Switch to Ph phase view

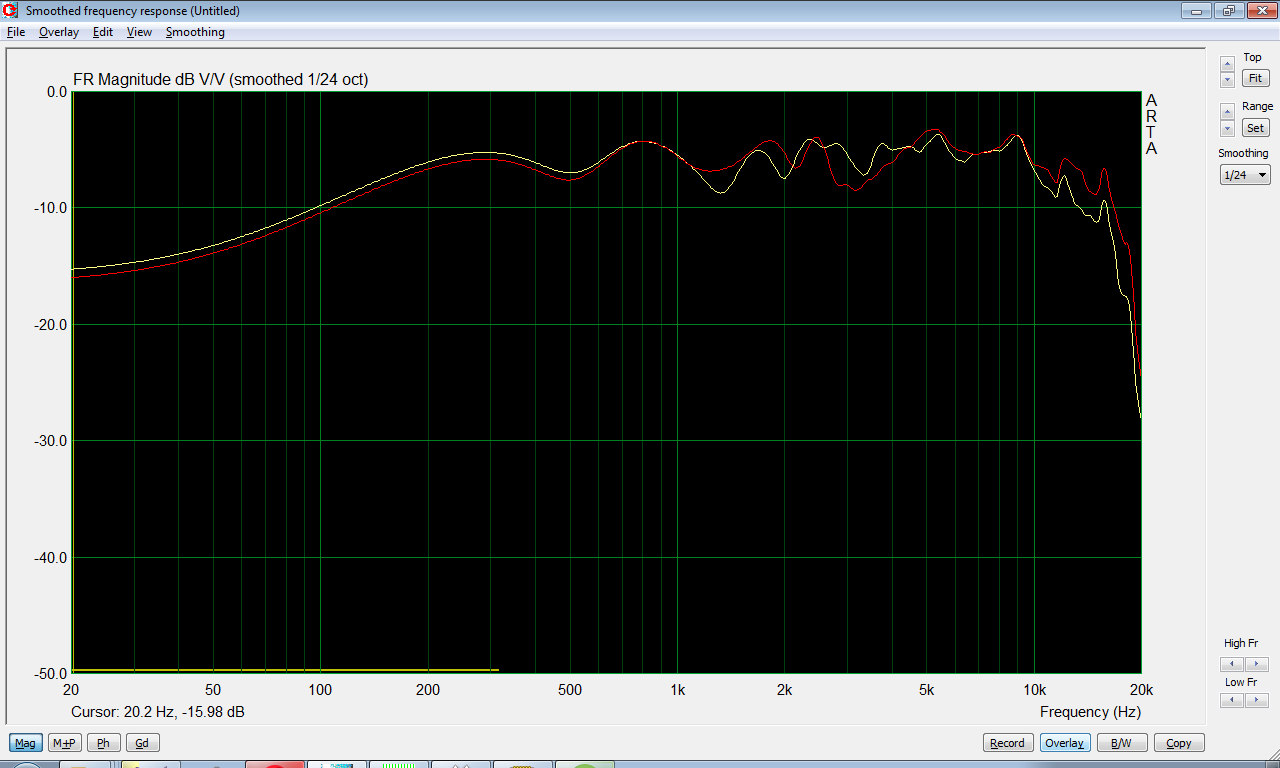pyautogui.click(x=104, y=743)
